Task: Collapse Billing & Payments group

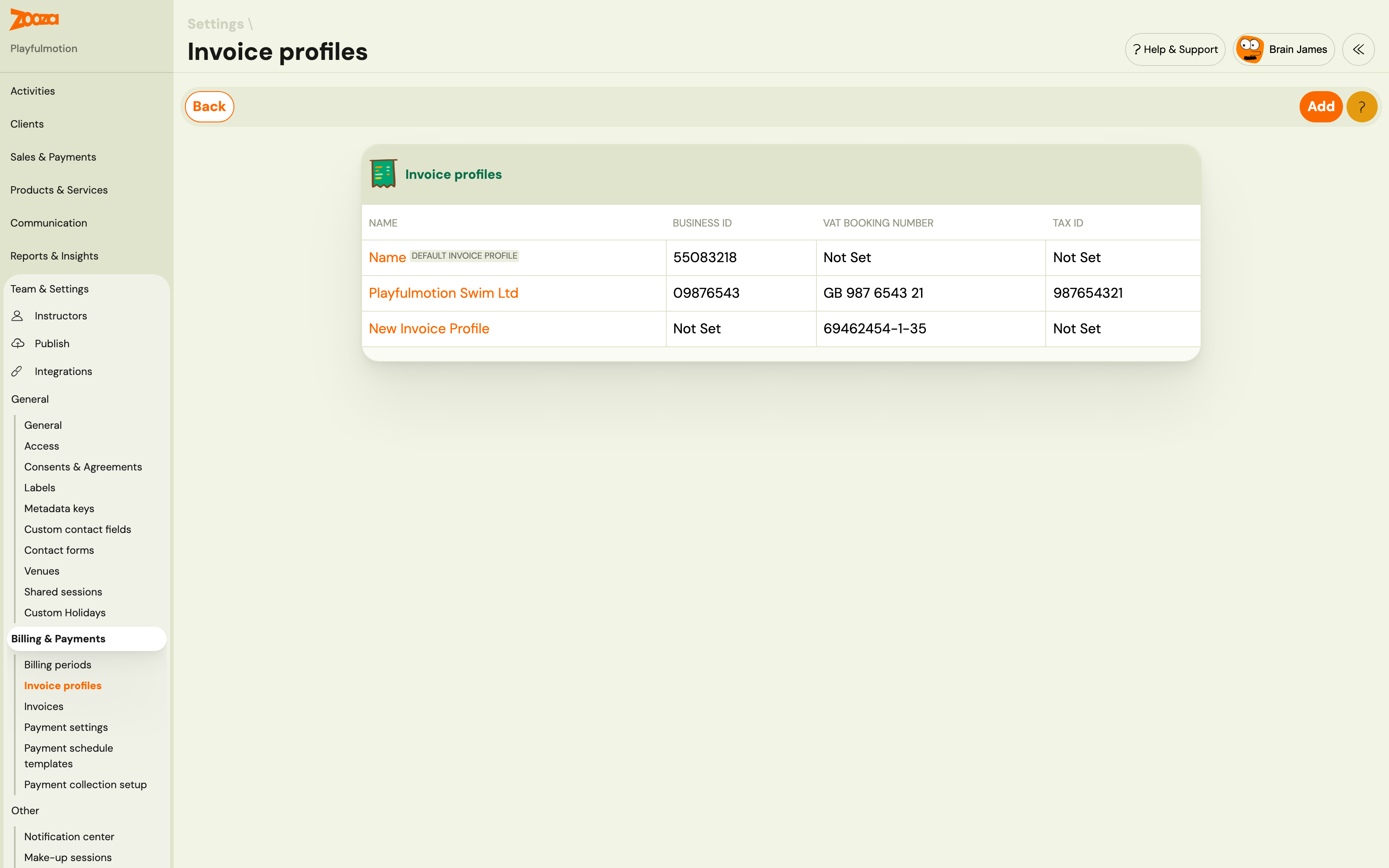Action: coord(87,639)
